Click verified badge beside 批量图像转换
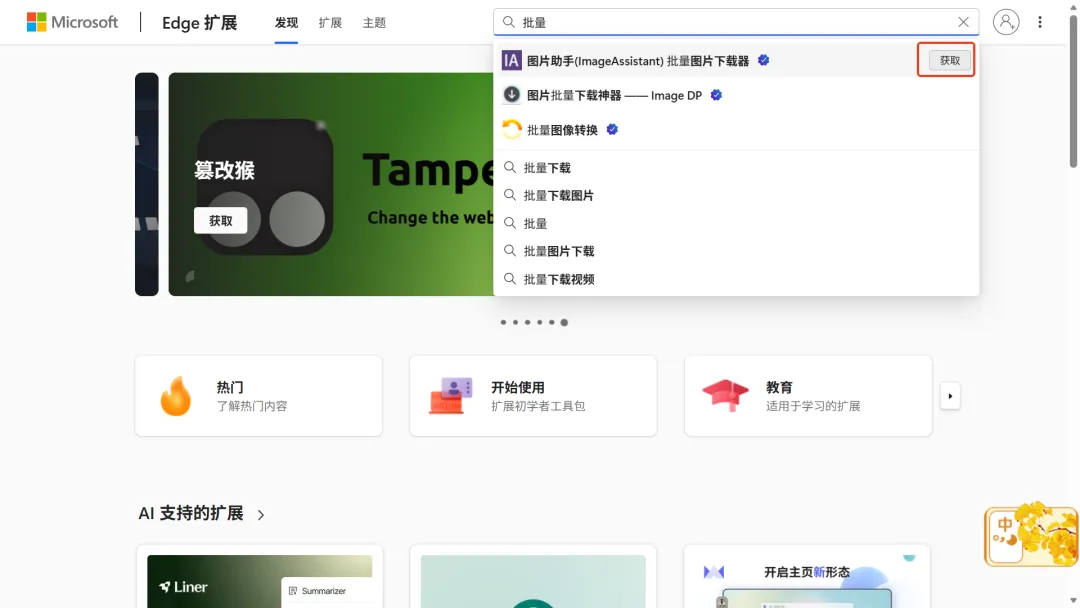The width and height of the screenshot is (1080, 608). [x=612, y=129]
